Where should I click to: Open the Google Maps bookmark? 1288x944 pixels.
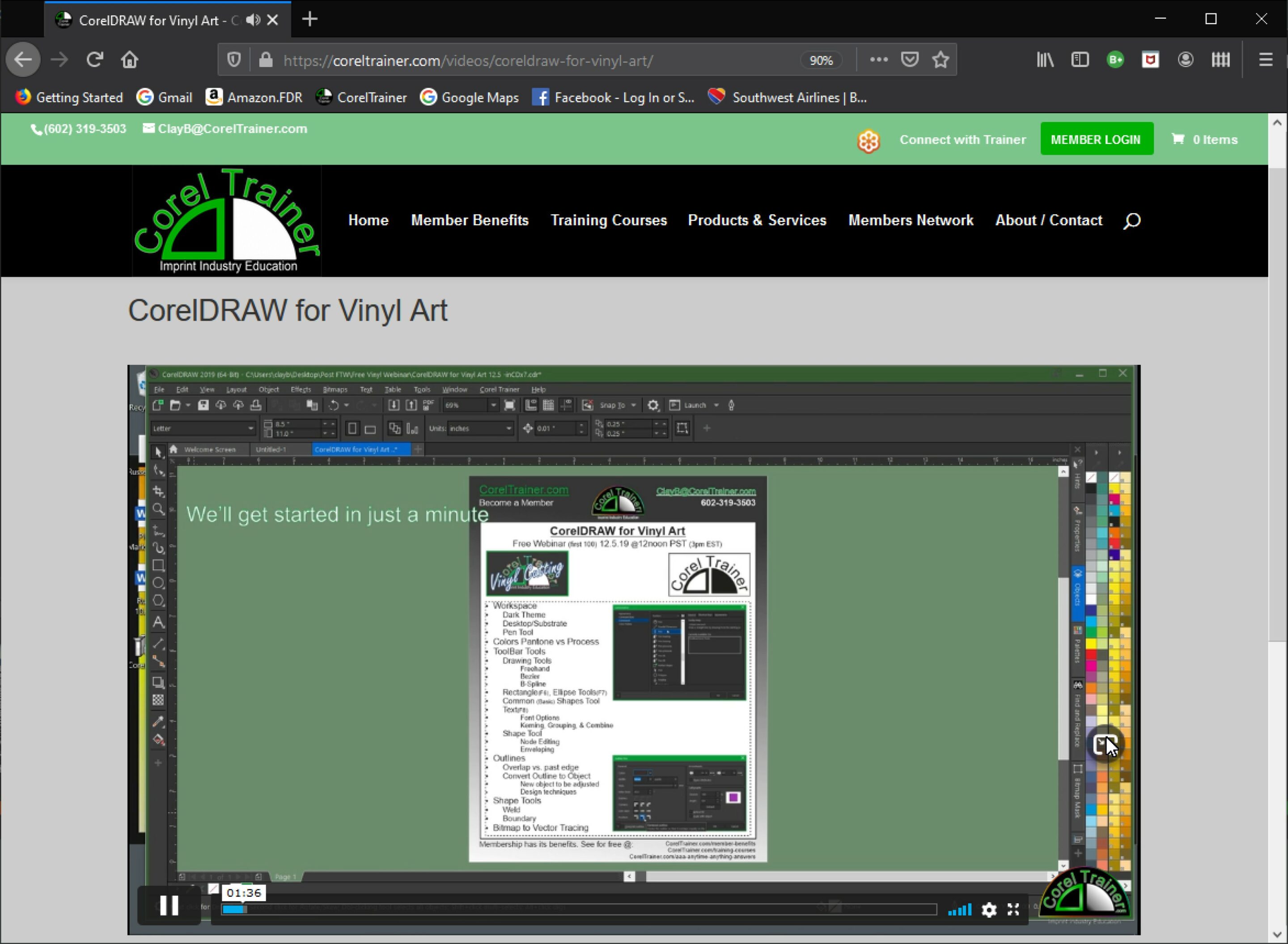click(470, 97)
